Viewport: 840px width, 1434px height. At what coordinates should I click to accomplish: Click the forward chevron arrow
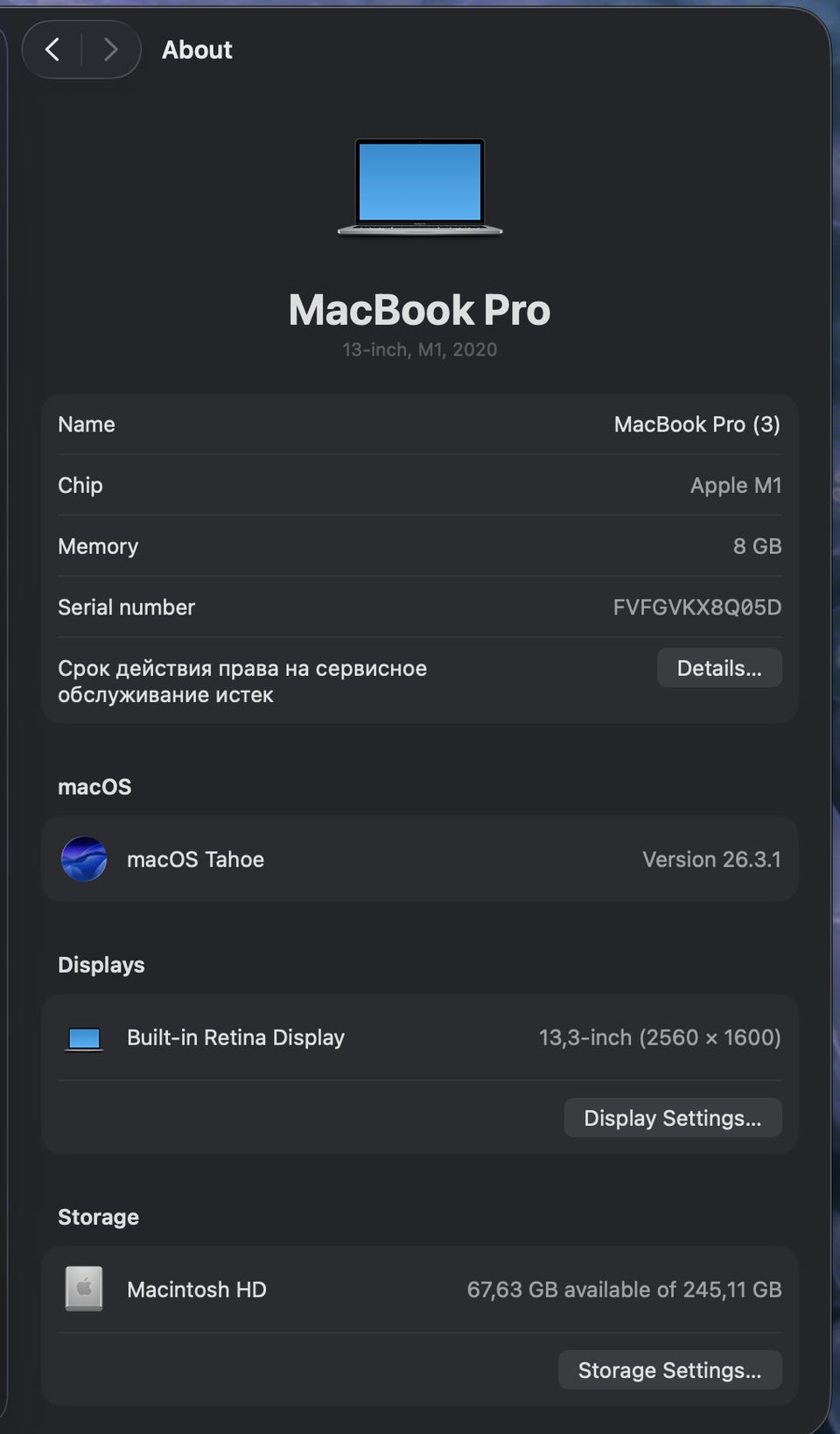110,50
